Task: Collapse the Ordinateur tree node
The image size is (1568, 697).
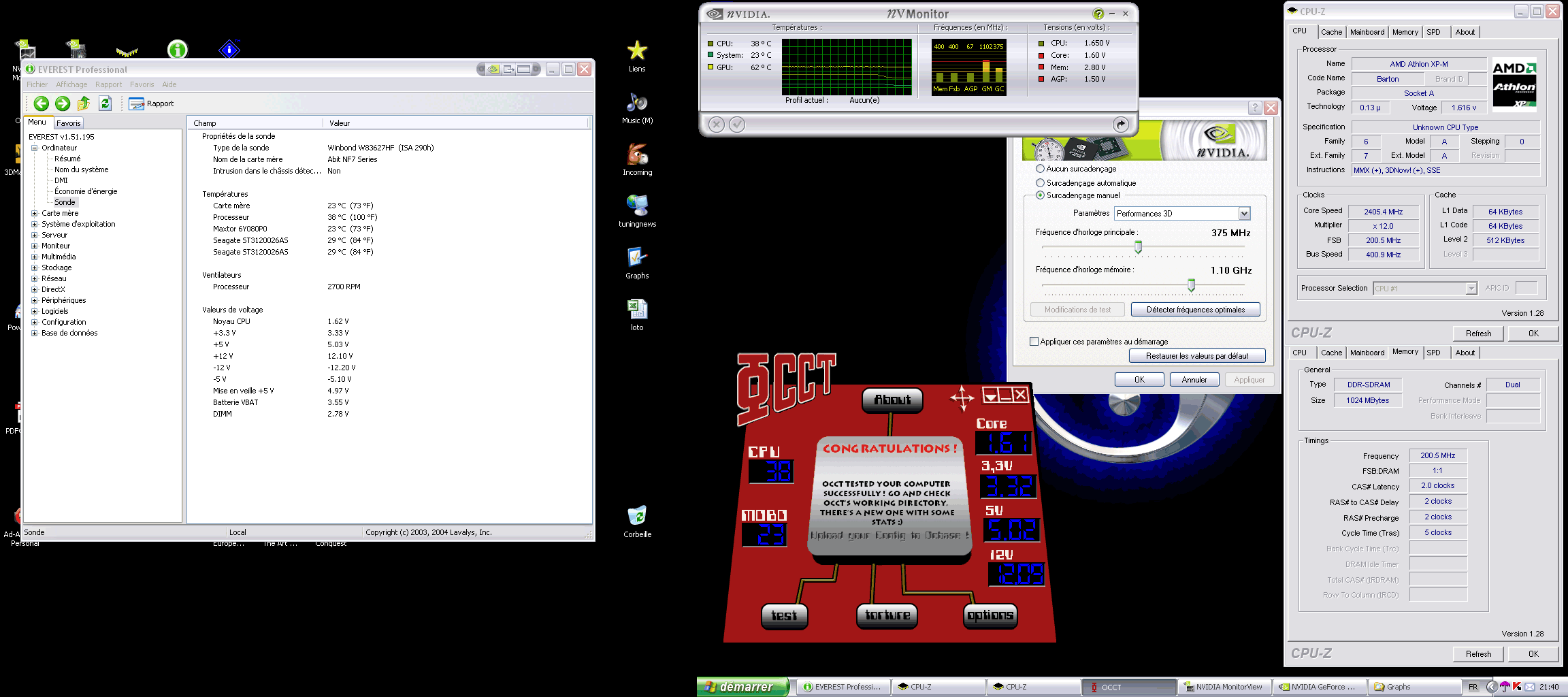Action: (34, 148)
